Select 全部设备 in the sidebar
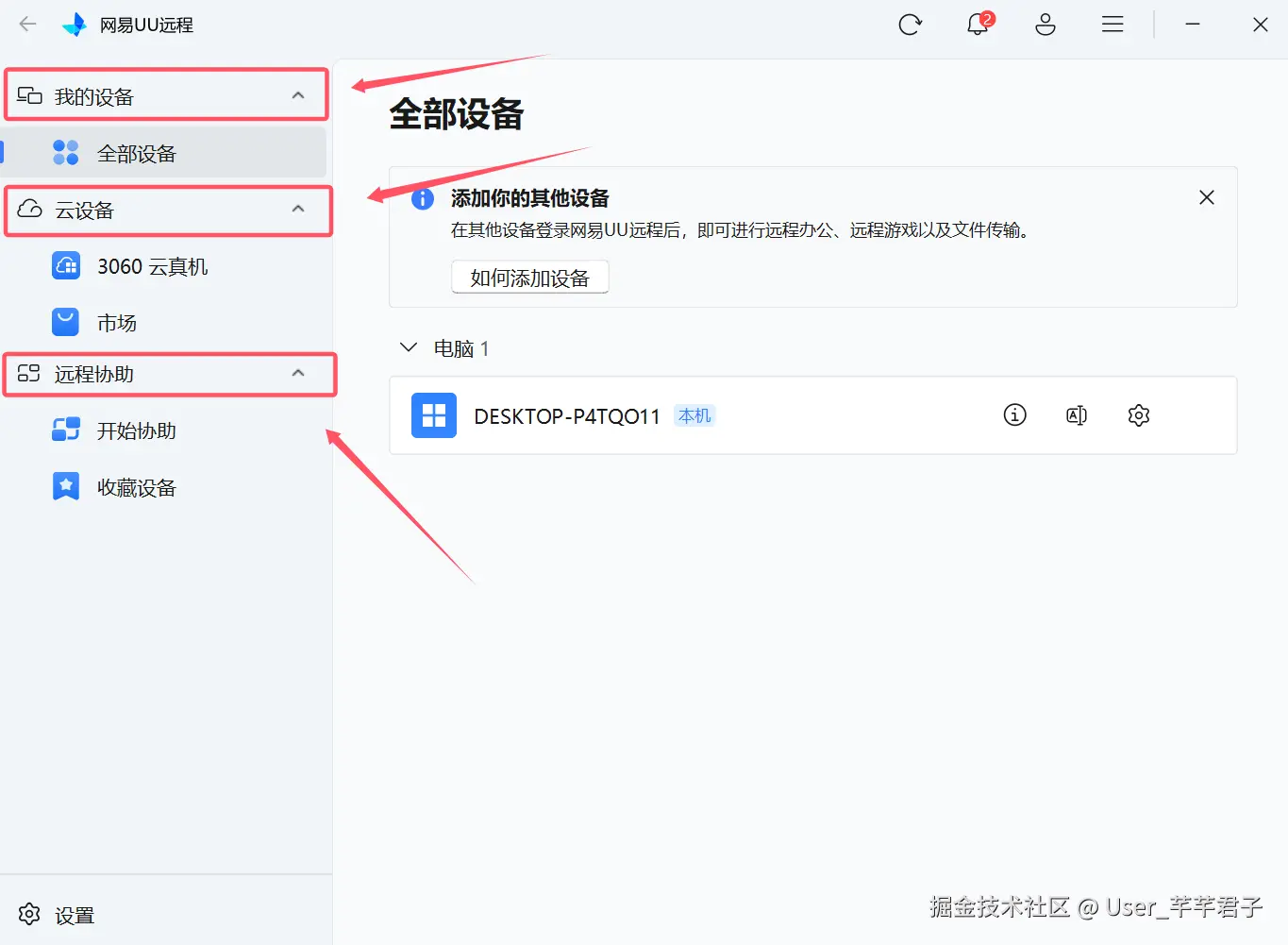 tap(164, 153)
